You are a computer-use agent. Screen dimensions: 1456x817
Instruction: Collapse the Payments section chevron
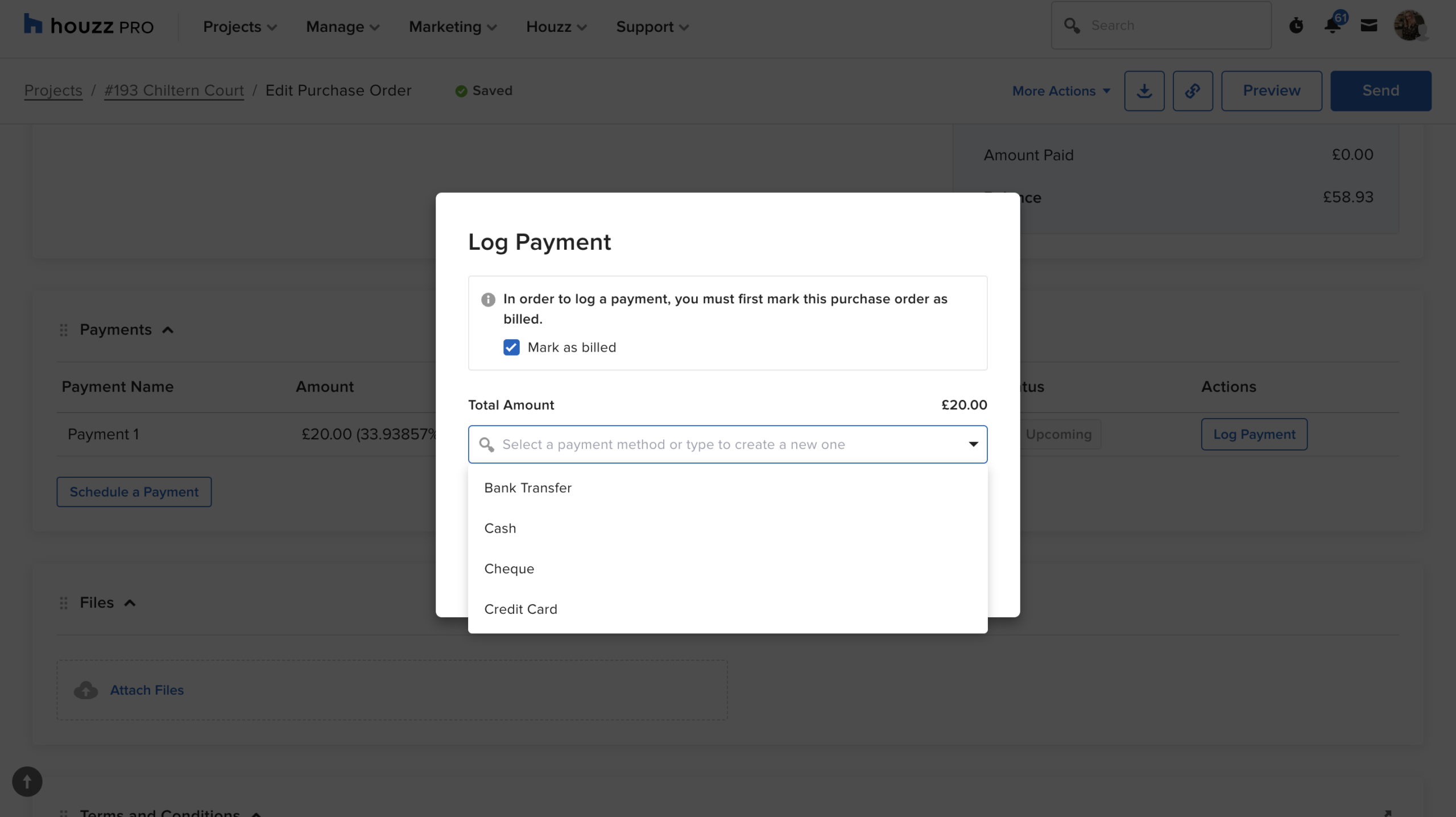click(168, 330)
